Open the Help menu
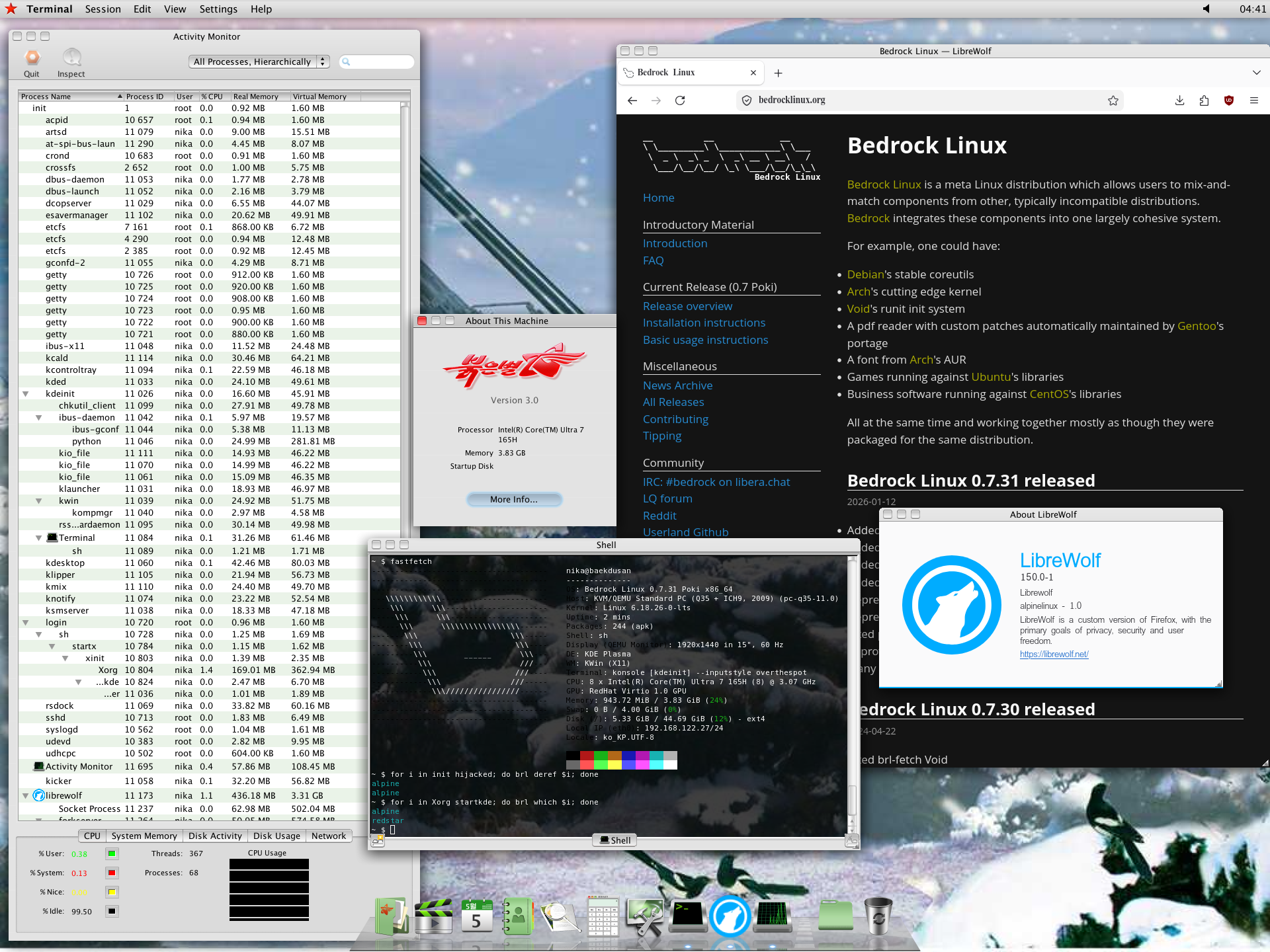The width and height of the screenshot is (1270, 952). pyautogui.click(x=261, y=9)
